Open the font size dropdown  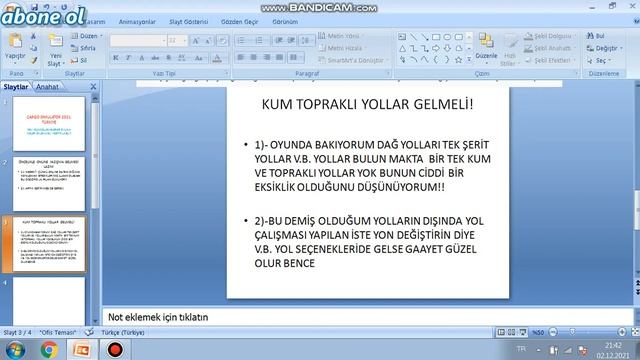(185, 41)
